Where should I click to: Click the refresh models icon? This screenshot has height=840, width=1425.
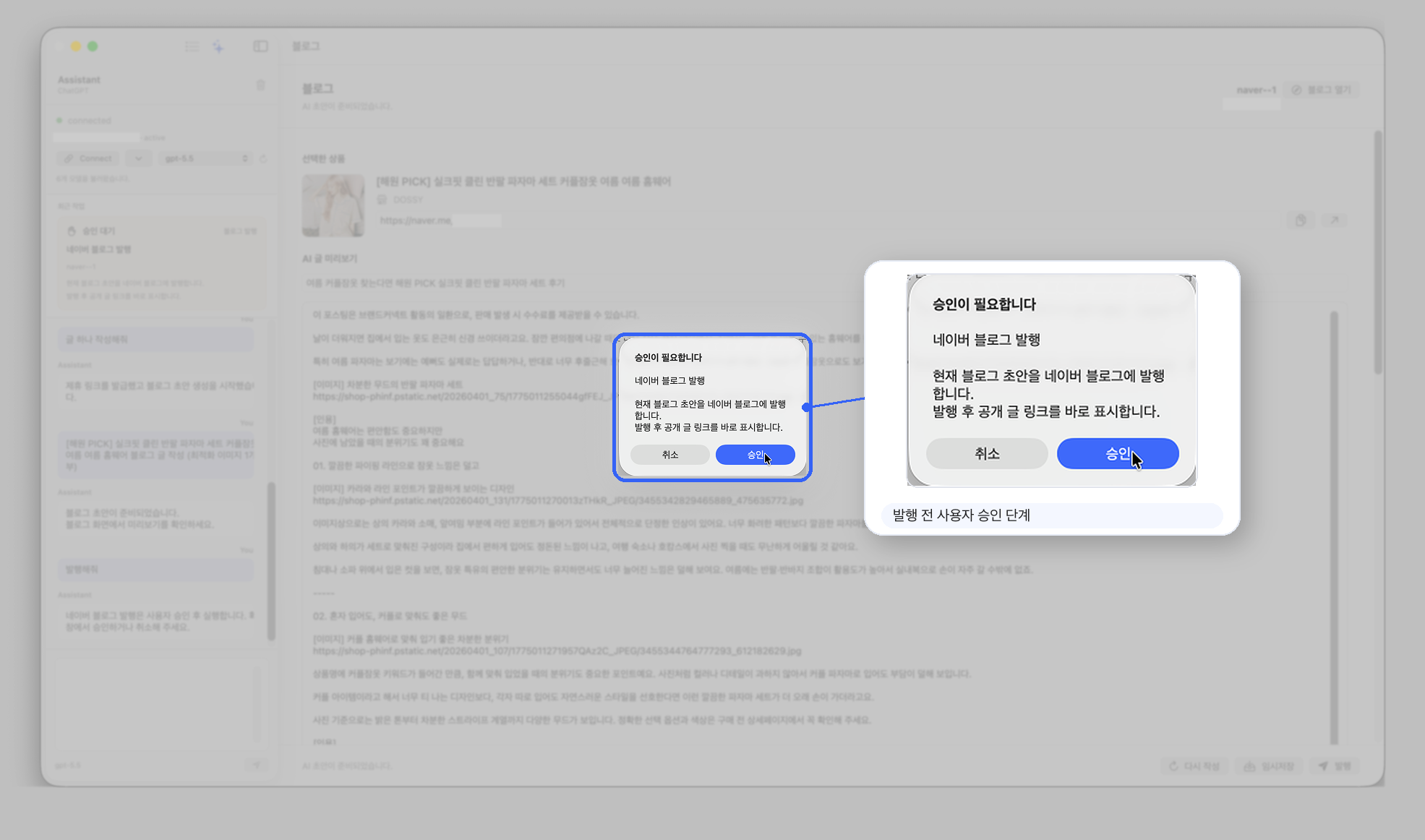pos(263,158)
